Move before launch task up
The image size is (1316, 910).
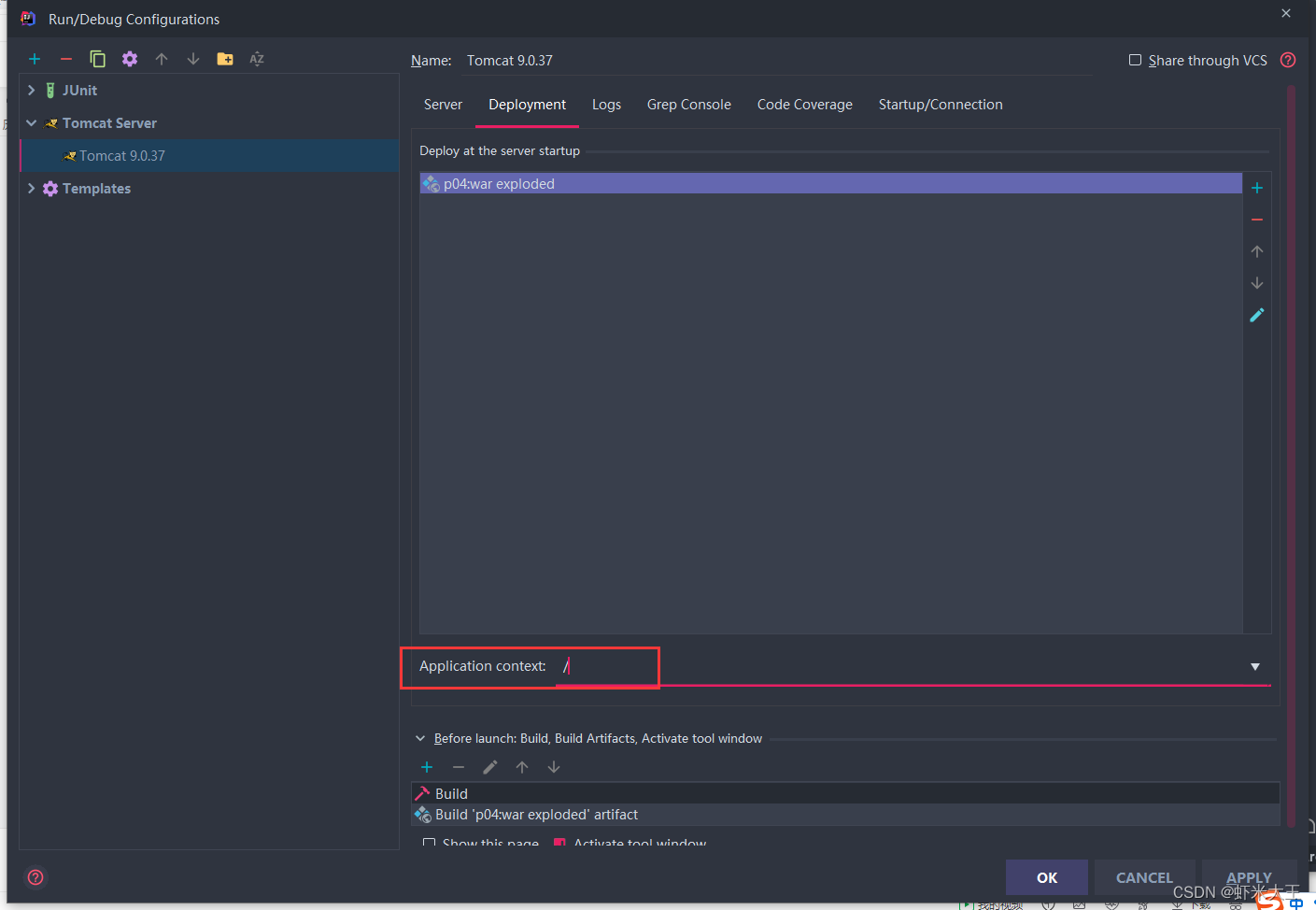click(x=522, y=767)
